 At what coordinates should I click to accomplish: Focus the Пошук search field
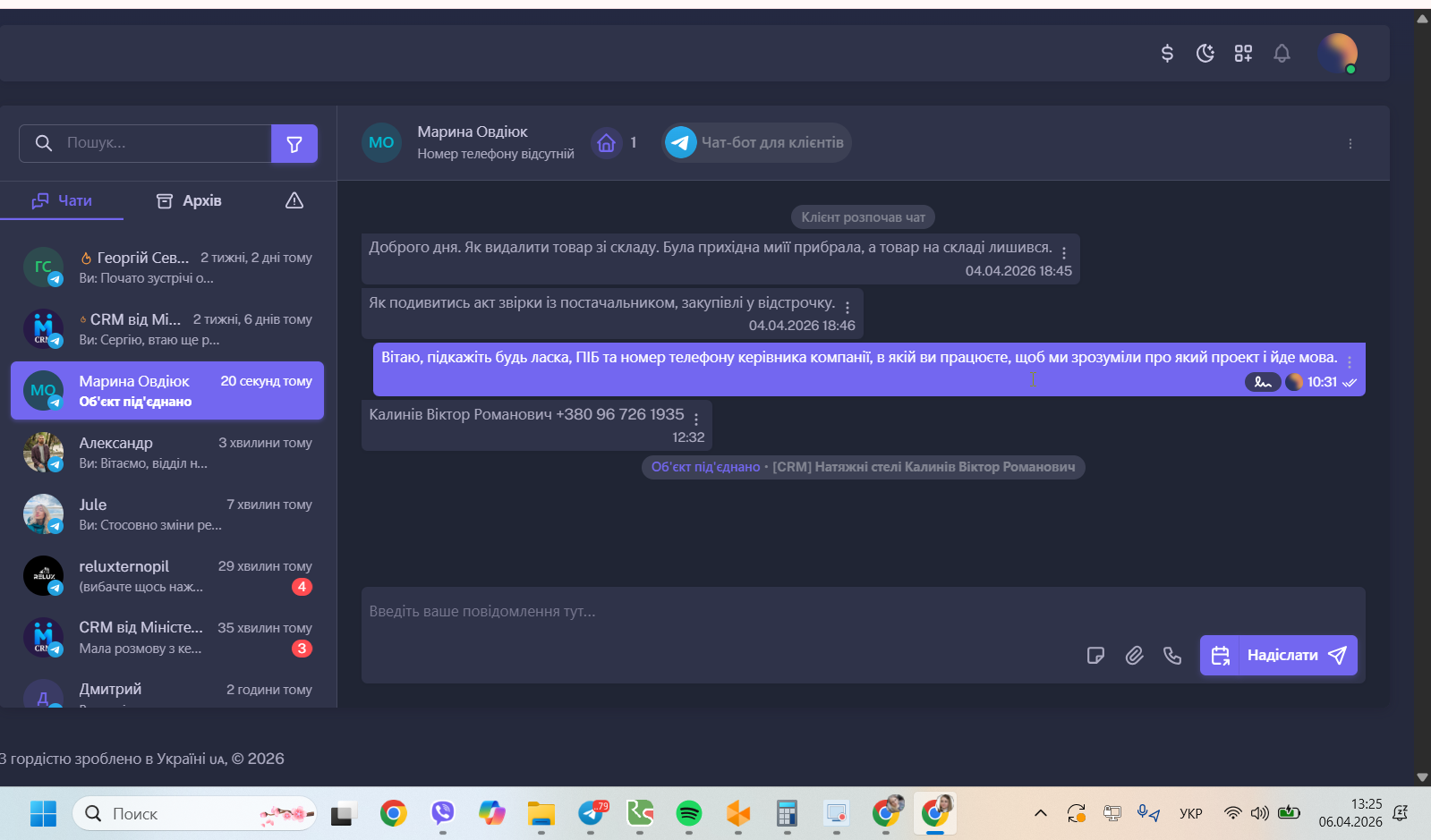[x=146, y=143]
